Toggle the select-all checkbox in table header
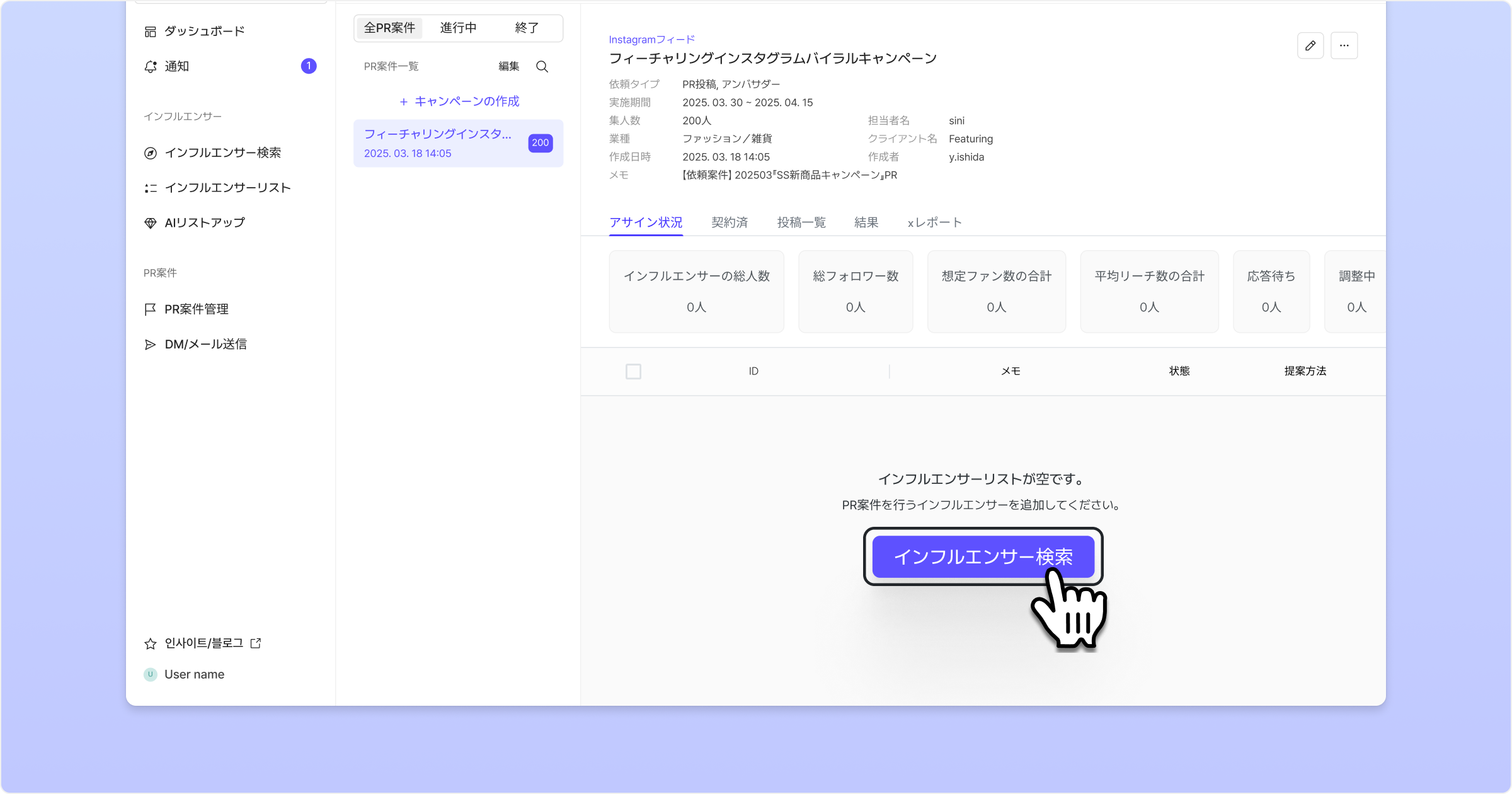This screenshot has height=794, width=1512. point(633,372)
